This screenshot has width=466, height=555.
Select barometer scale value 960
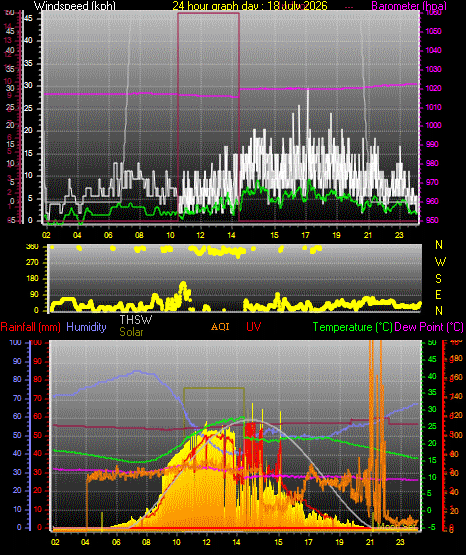432,201
